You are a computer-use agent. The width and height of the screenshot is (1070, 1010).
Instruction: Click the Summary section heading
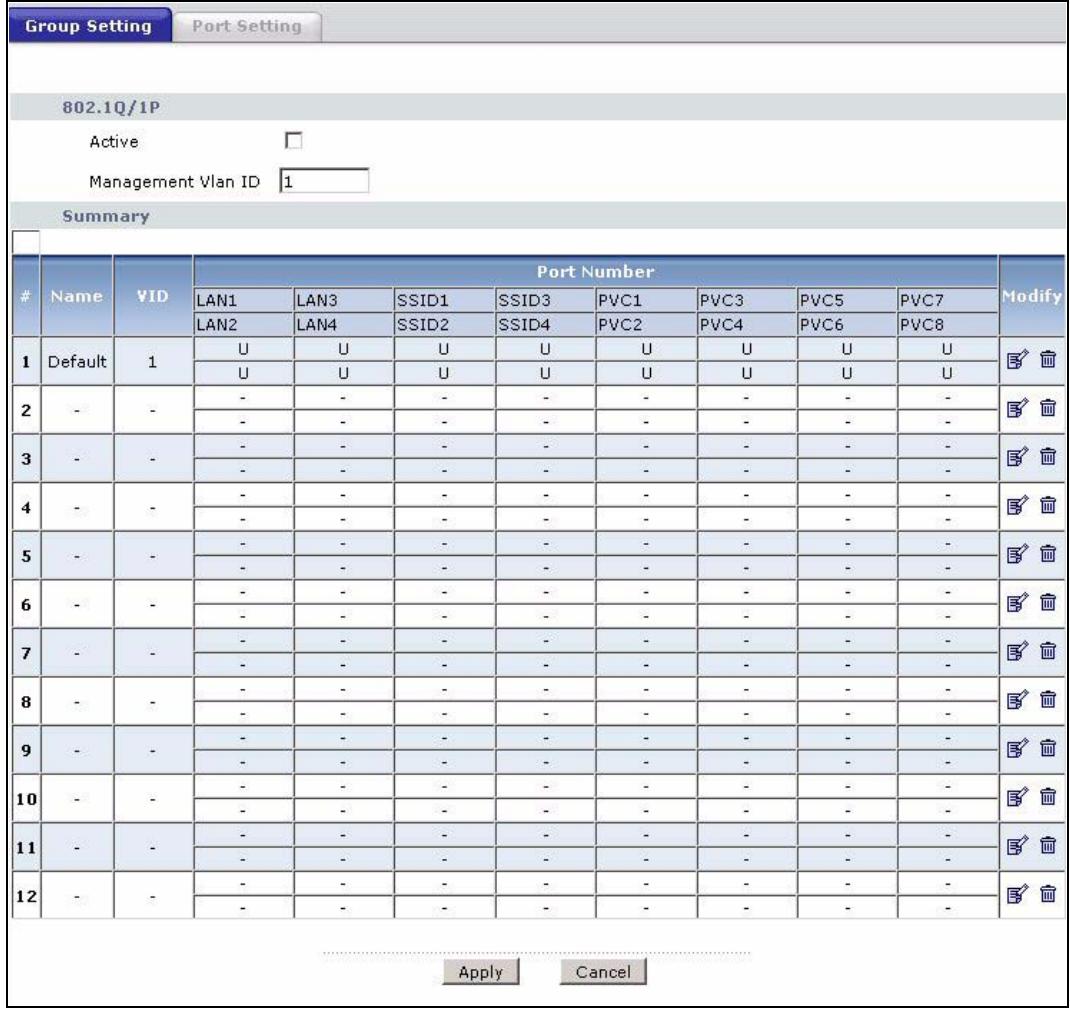coord(106,216)
